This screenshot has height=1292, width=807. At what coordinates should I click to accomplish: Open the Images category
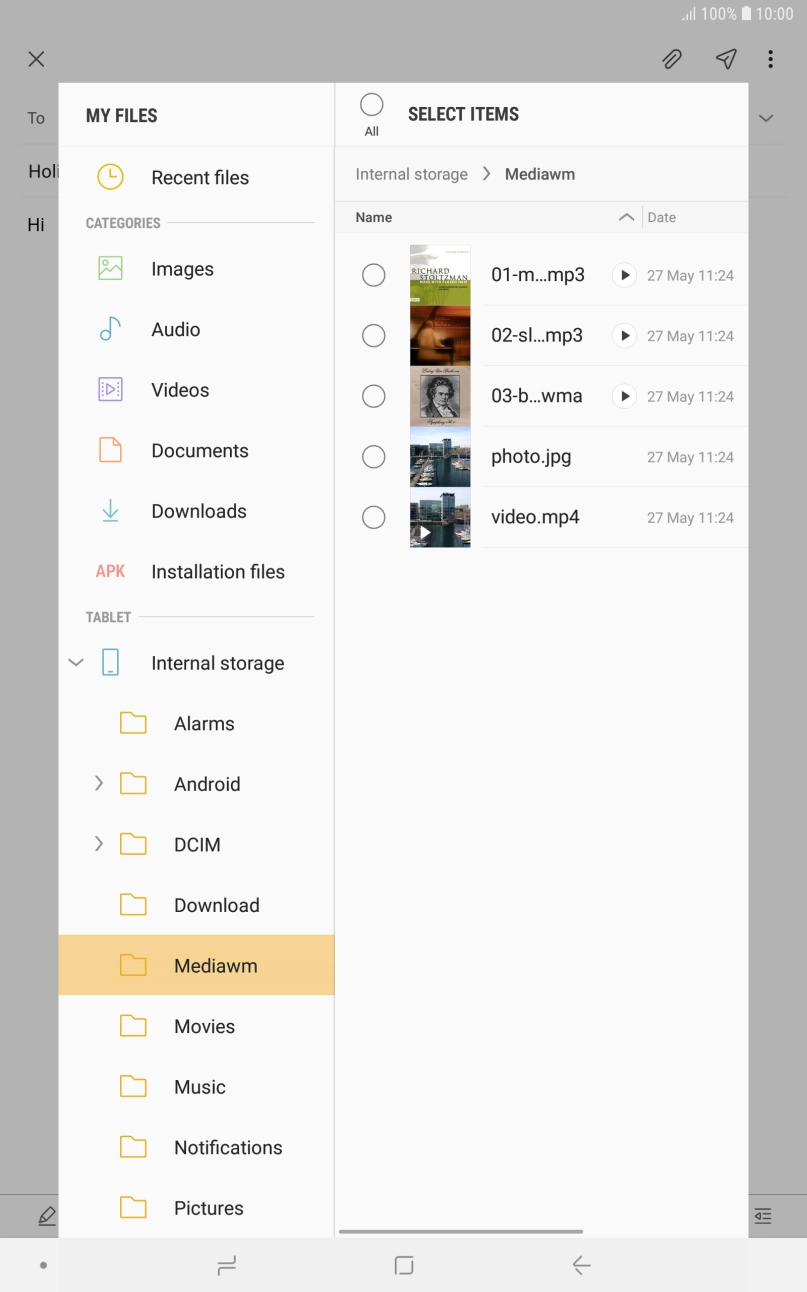tap(181, 269)
